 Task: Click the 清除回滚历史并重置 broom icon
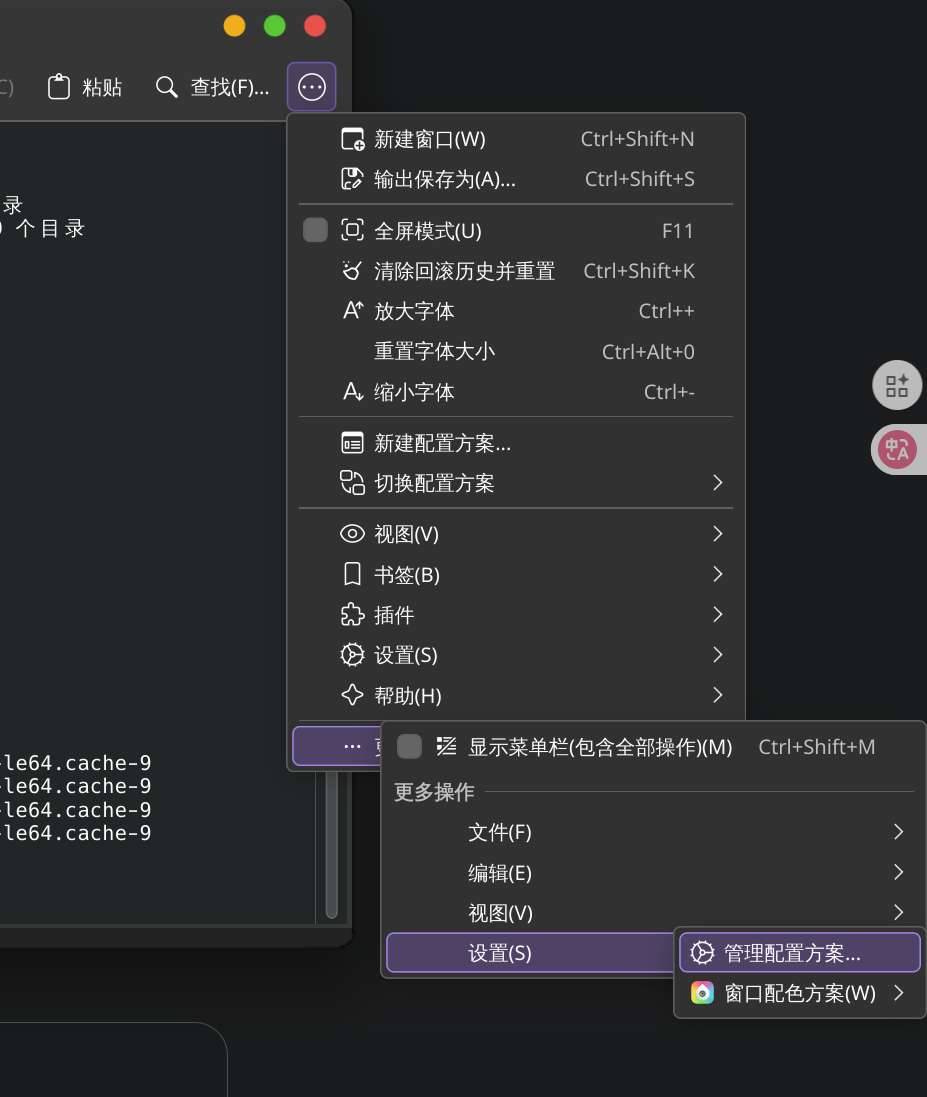pos(352,270)
